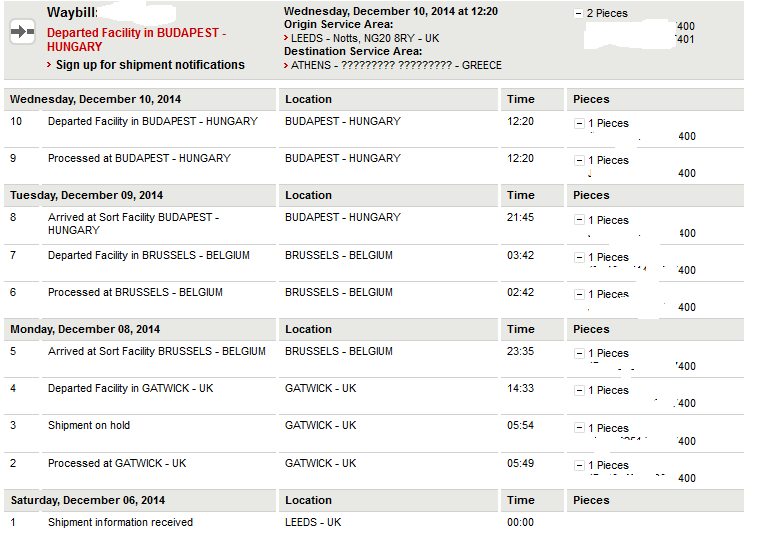Collapse pieces for Departed Facility in BRUSSELS

pos(579,257)
